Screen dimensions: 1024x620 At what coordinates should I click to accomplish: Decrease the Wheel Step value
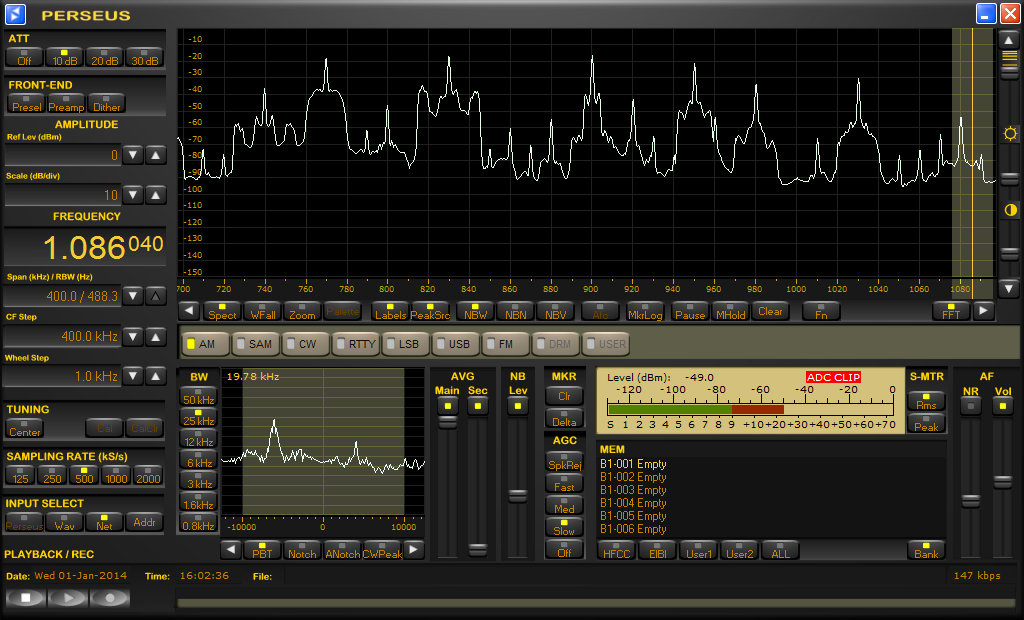[x=133, y=376]
